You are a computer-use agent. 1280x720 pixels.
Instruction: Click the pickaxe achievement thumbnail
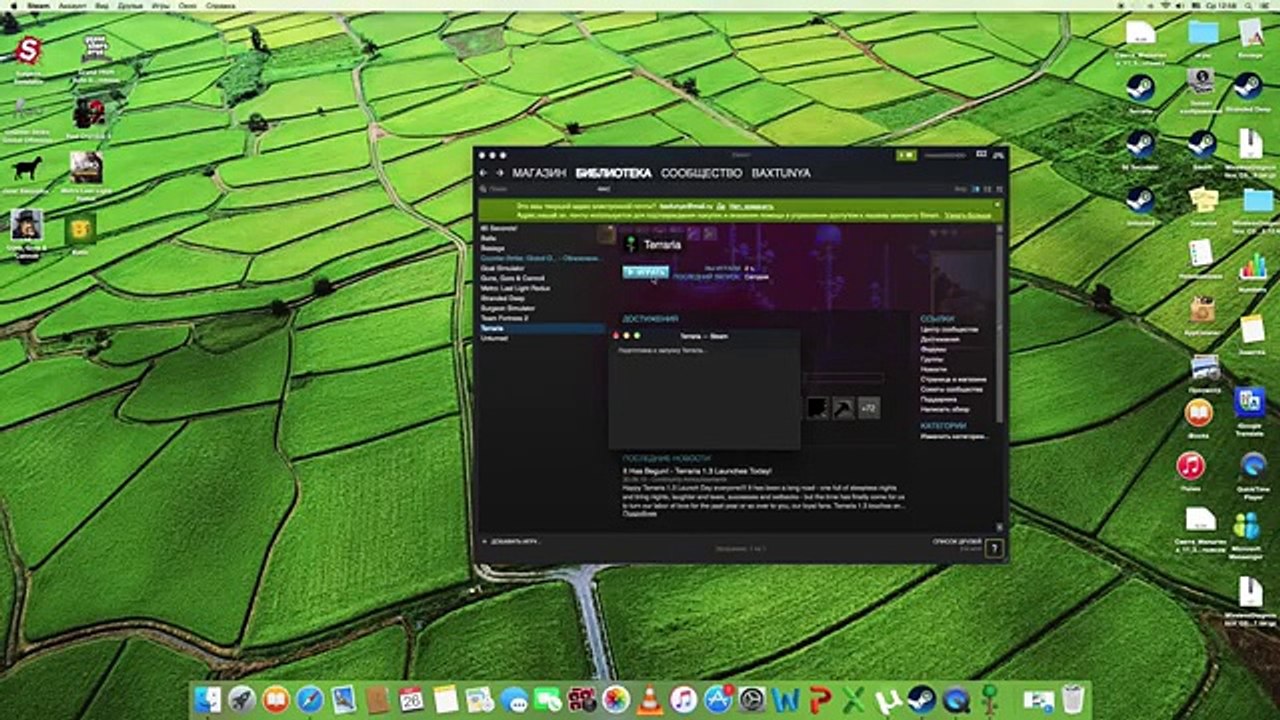(x=844, y=408)
